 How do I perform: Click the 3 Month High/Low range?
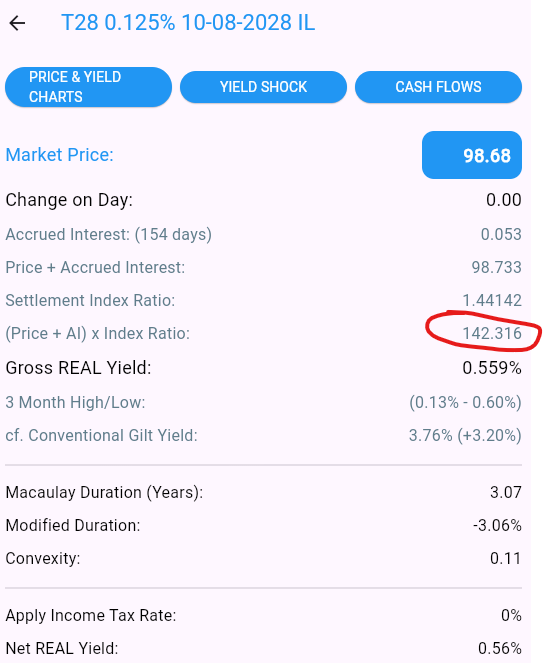coord(465,402)
